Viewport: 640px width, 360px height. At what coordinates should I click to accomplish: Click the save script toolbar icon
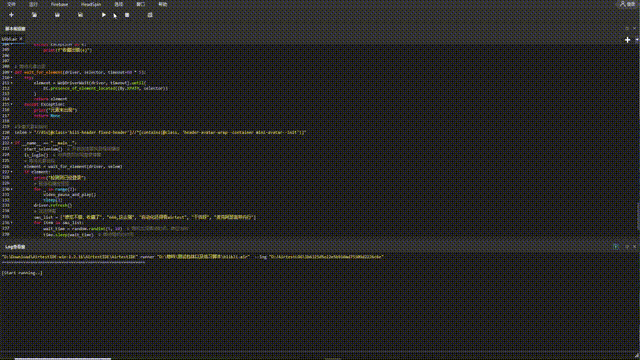57,15
